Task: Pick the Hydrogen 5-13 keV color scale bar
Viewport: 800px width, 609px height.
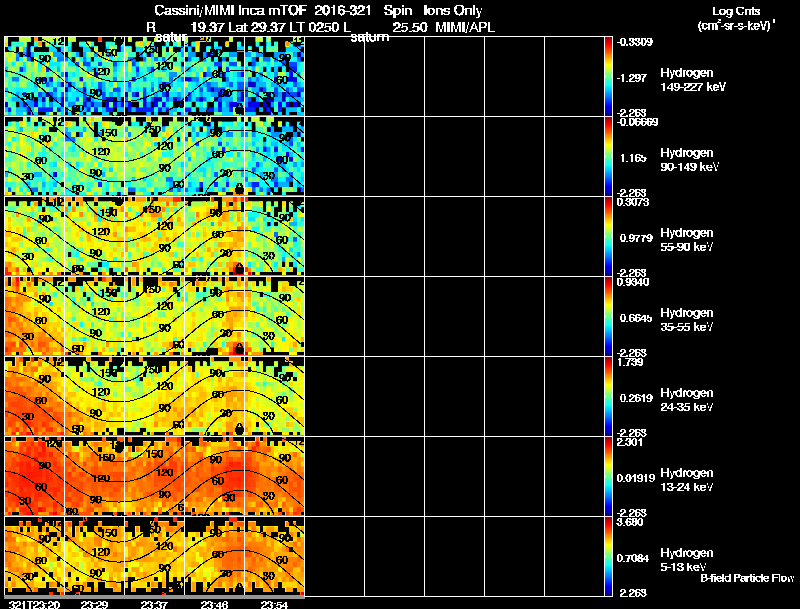Action: [608, 556]
